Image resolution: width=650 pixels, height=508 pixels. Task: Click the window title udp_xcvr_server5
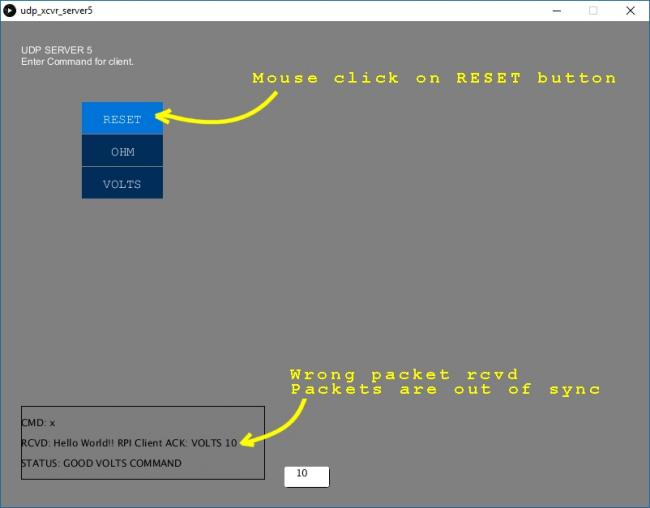pyautogui.click(x=56, y=11)
